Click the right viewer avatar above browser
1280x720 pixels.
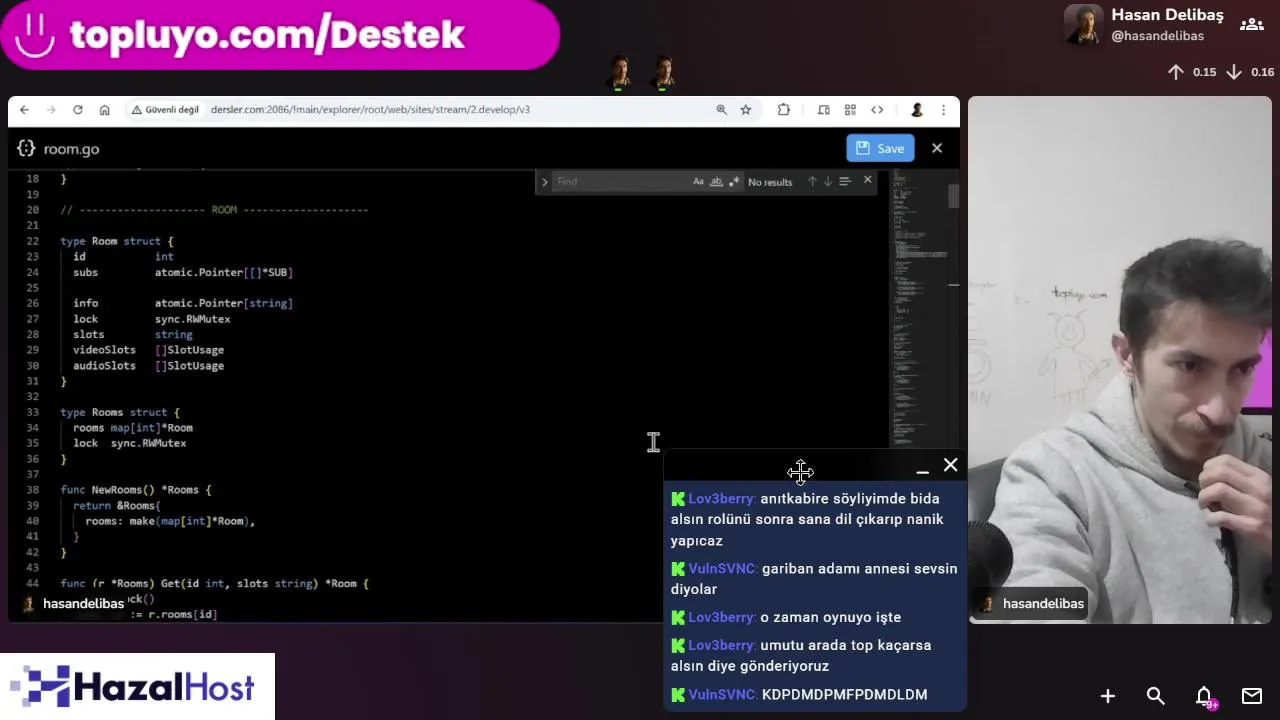tap(663, 73)
